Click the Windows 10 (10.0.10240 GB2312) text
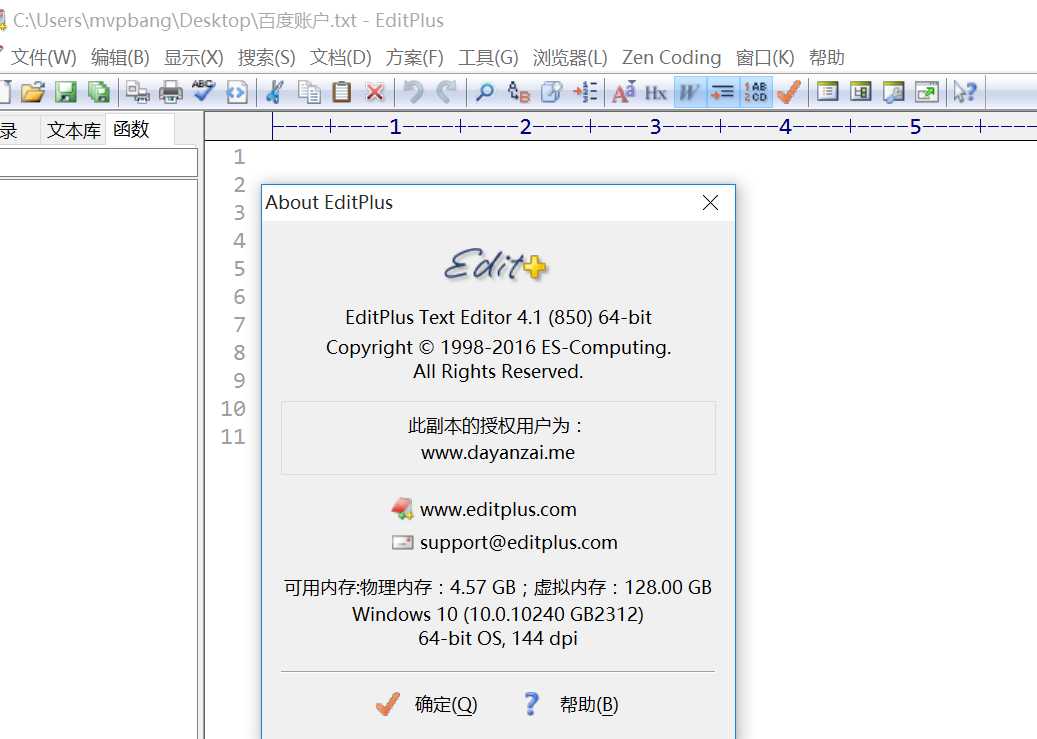This screenshot has height=739, width=1037. (498, 614)
